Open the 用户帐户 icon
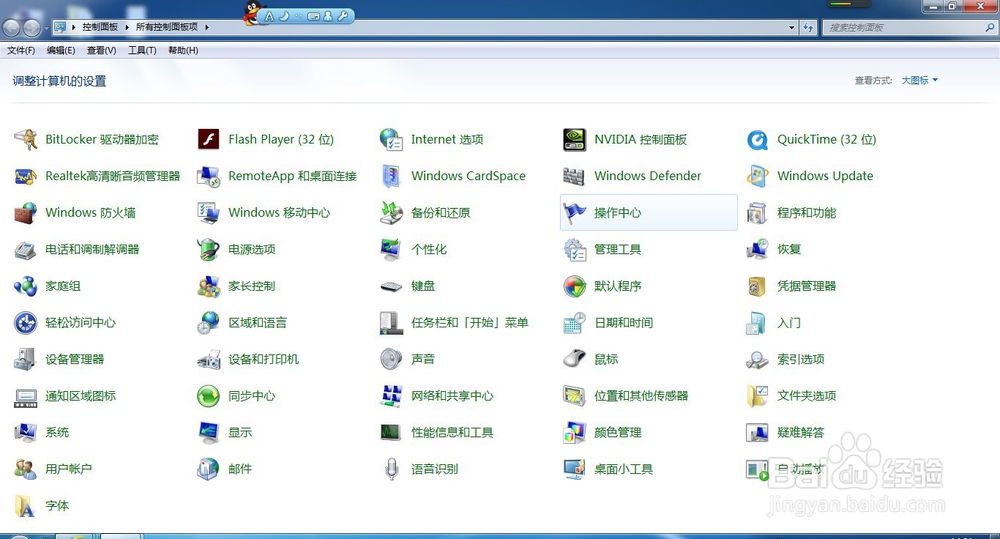 26,469
